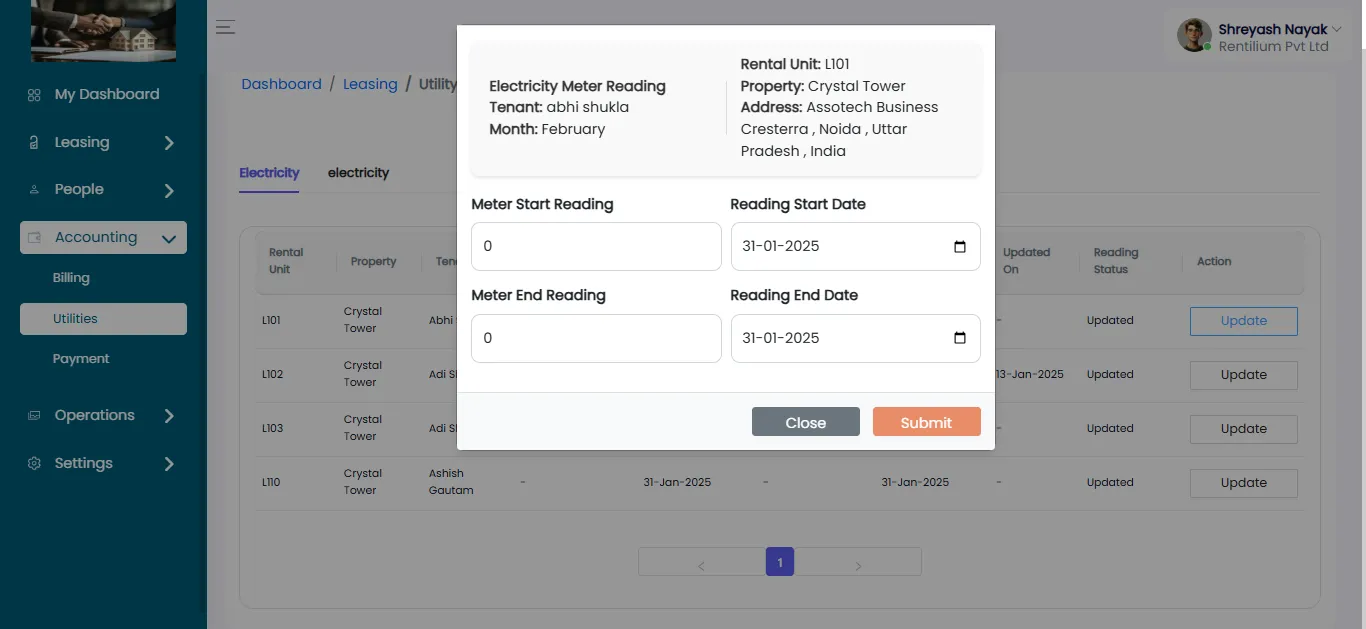Expand the People menu chevron
This screenshot has width=1366, height=629.
169,190
